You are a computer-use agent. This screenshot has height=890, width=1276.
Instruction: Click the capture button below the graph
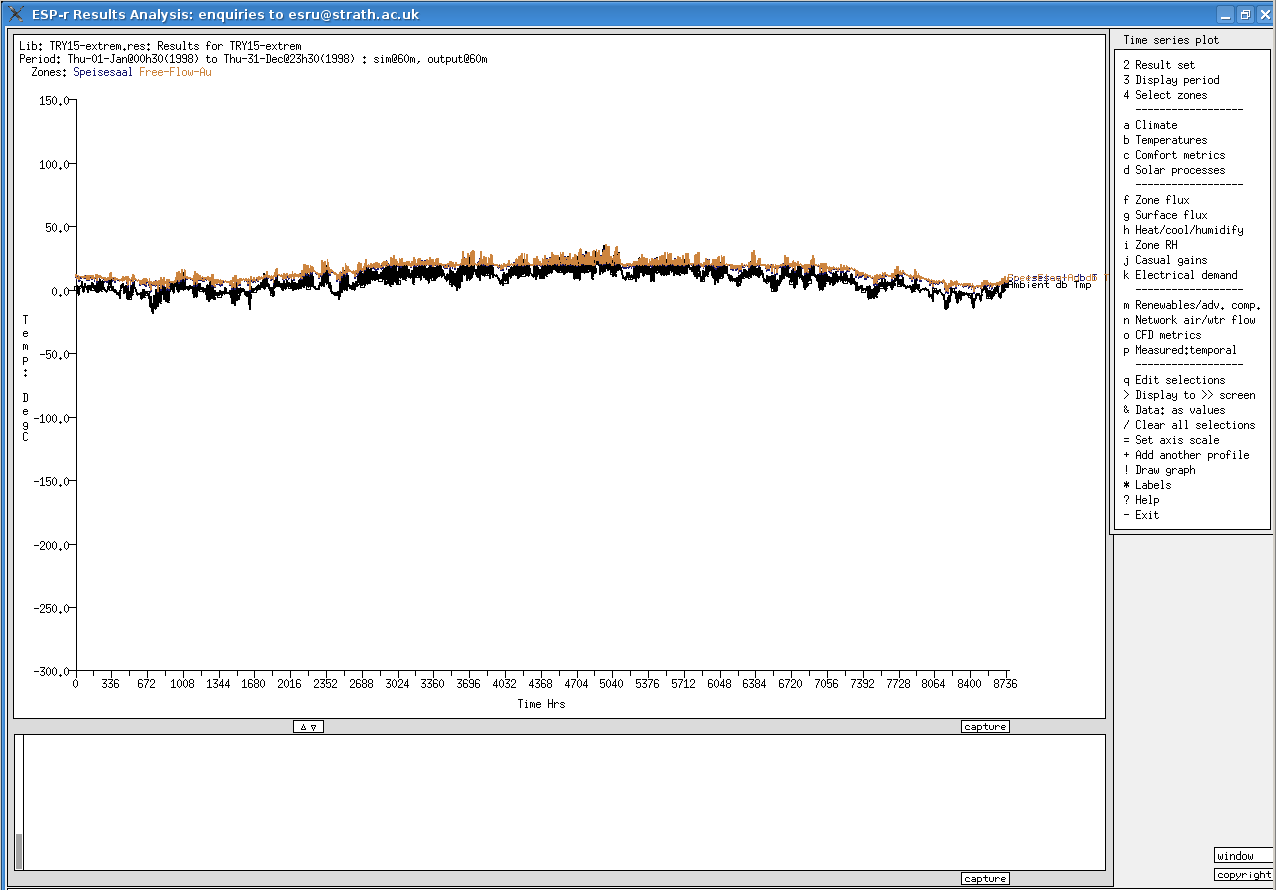(985, 727)
